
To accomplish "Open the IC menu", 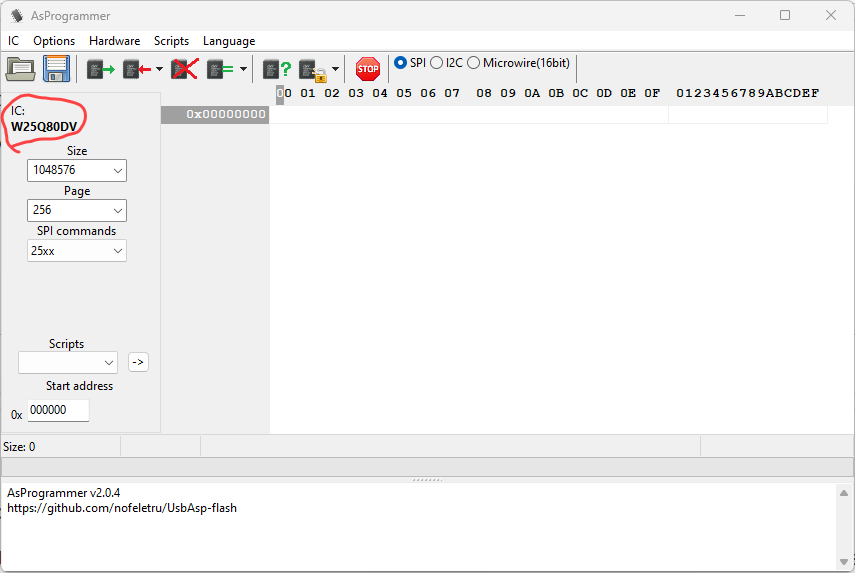I will [14, 41].
